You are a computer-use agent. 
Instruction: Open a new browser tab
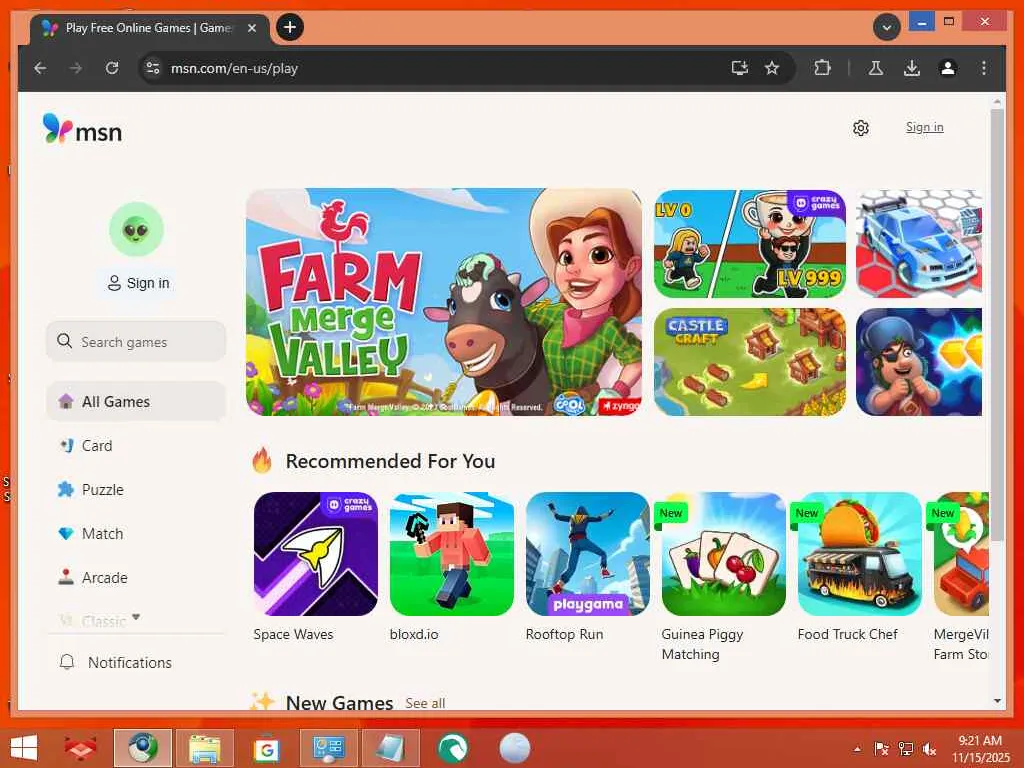[x=290, y=27]
